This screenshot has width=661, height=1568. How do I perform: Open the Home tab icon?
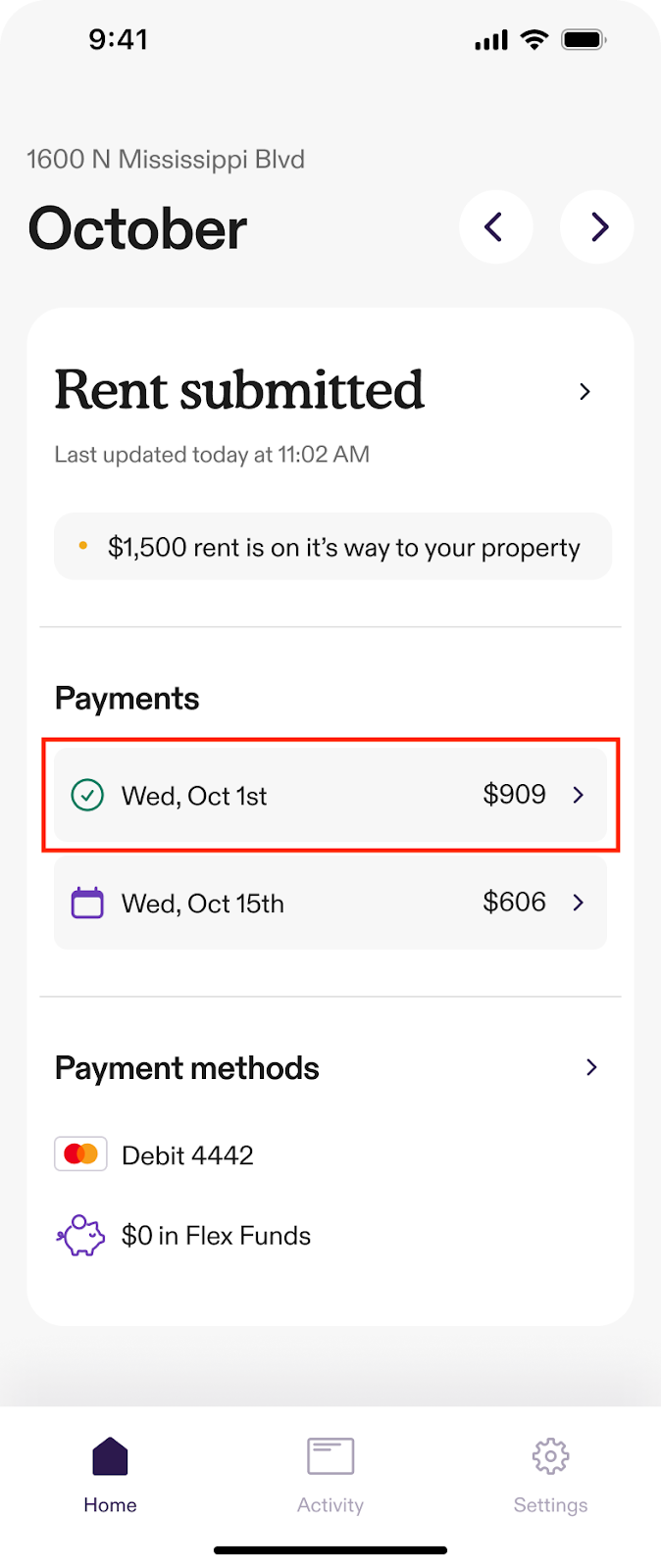coord(110,1456)
